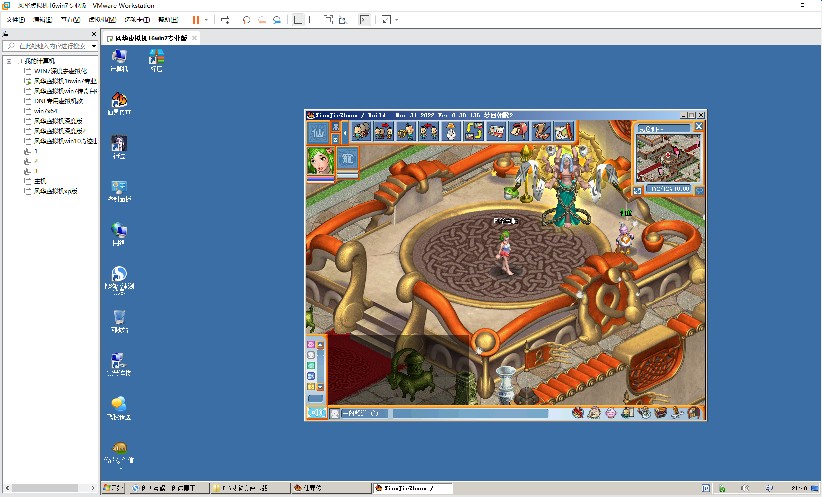The width and height of the screenshot is (822, 497).
Task: Open the 编辑(E) menu
Action: [42, 20]
